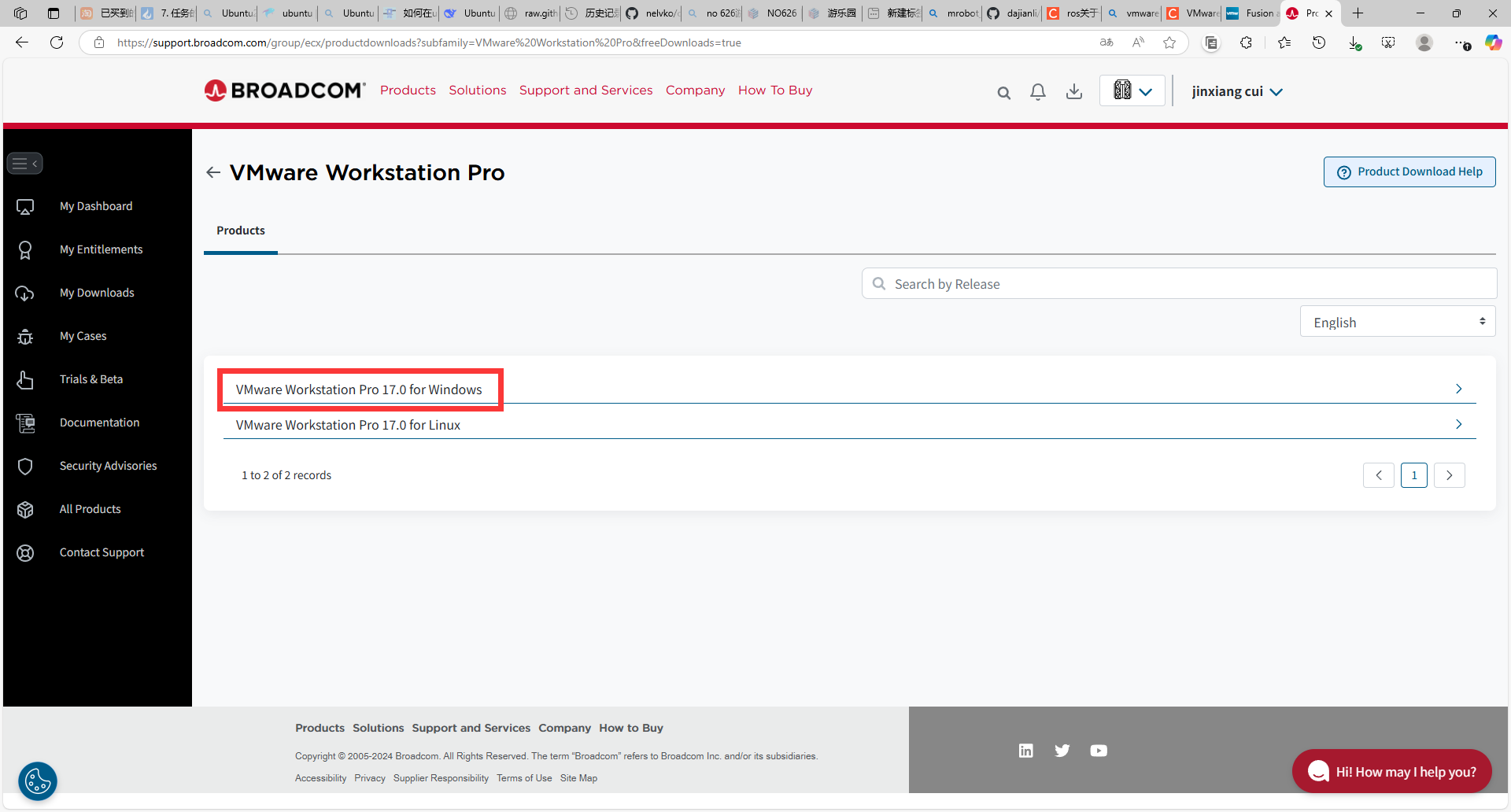
Task: Click the downloads tray icon in header
Action: [x=1073, y=92]
